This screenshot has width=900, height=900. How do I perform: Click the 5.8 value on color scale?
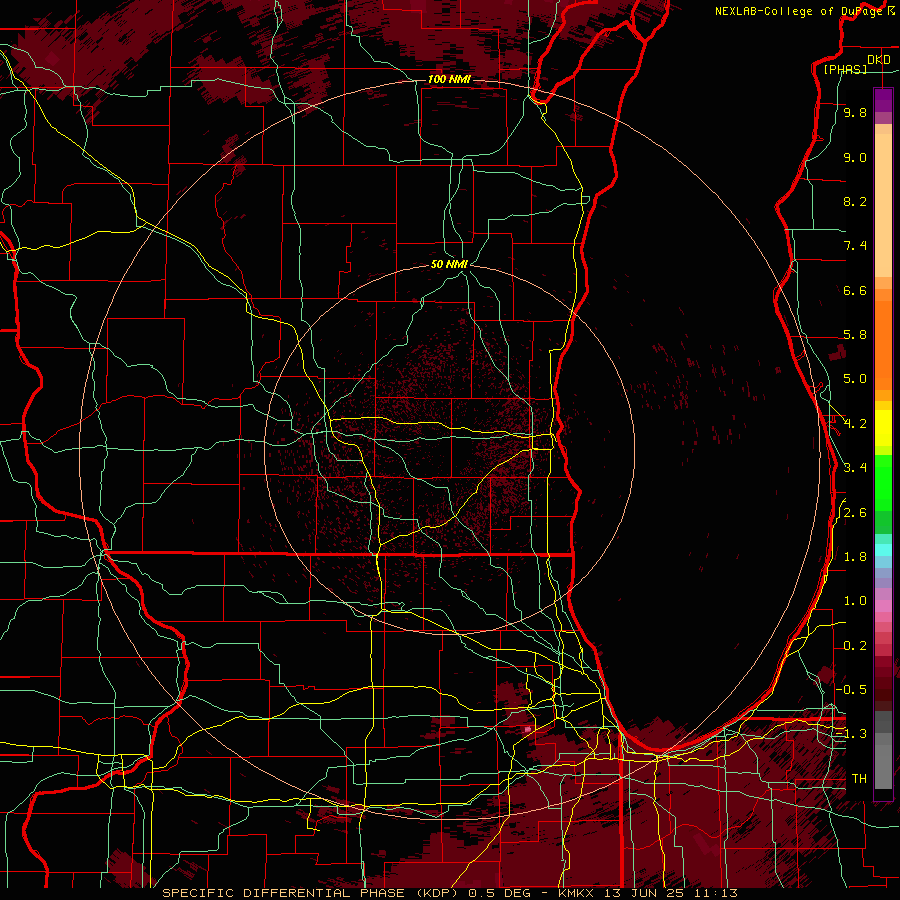point(855,335)
